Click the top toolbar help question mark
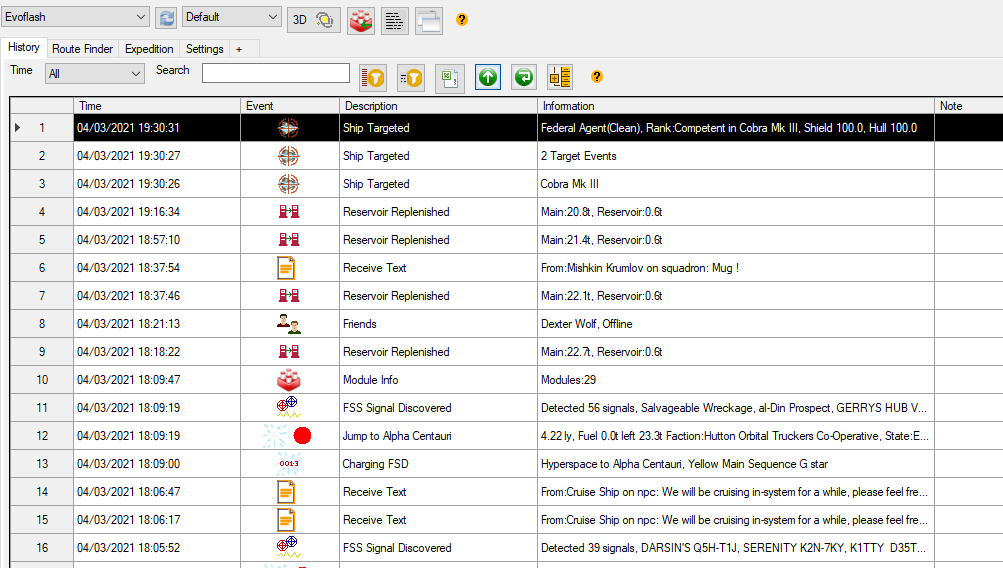Image resolution: width=1003 pixels, height=568 pixels. (x=462, y=20)
